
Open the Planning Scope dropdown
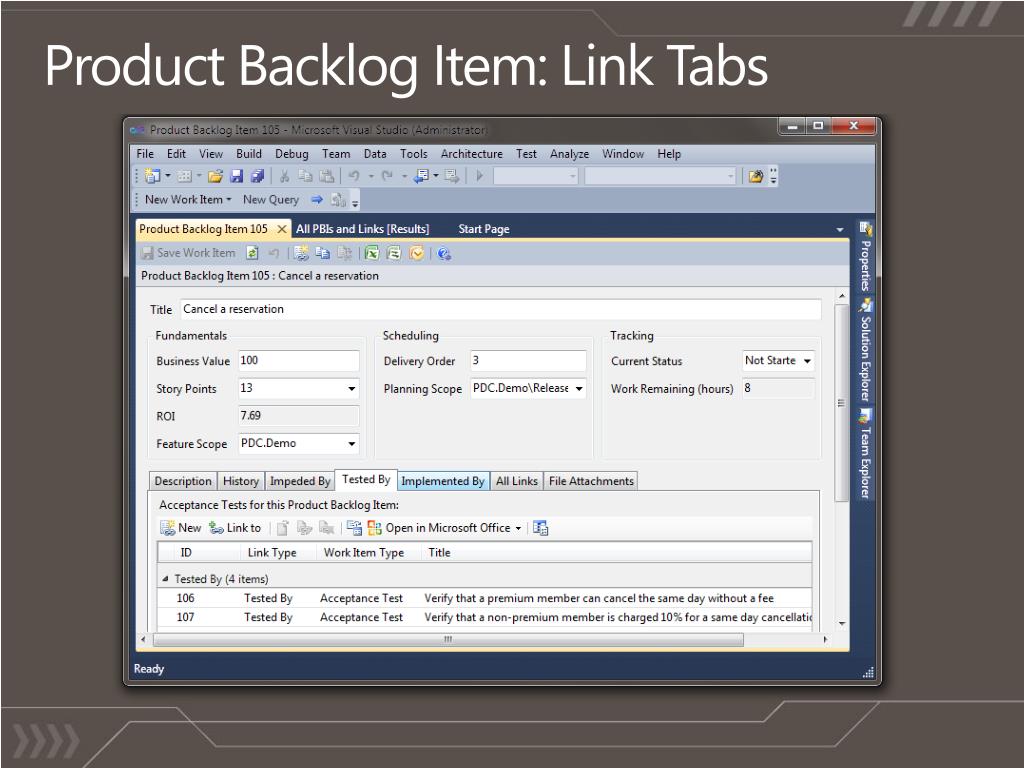(x=579, y=389)
